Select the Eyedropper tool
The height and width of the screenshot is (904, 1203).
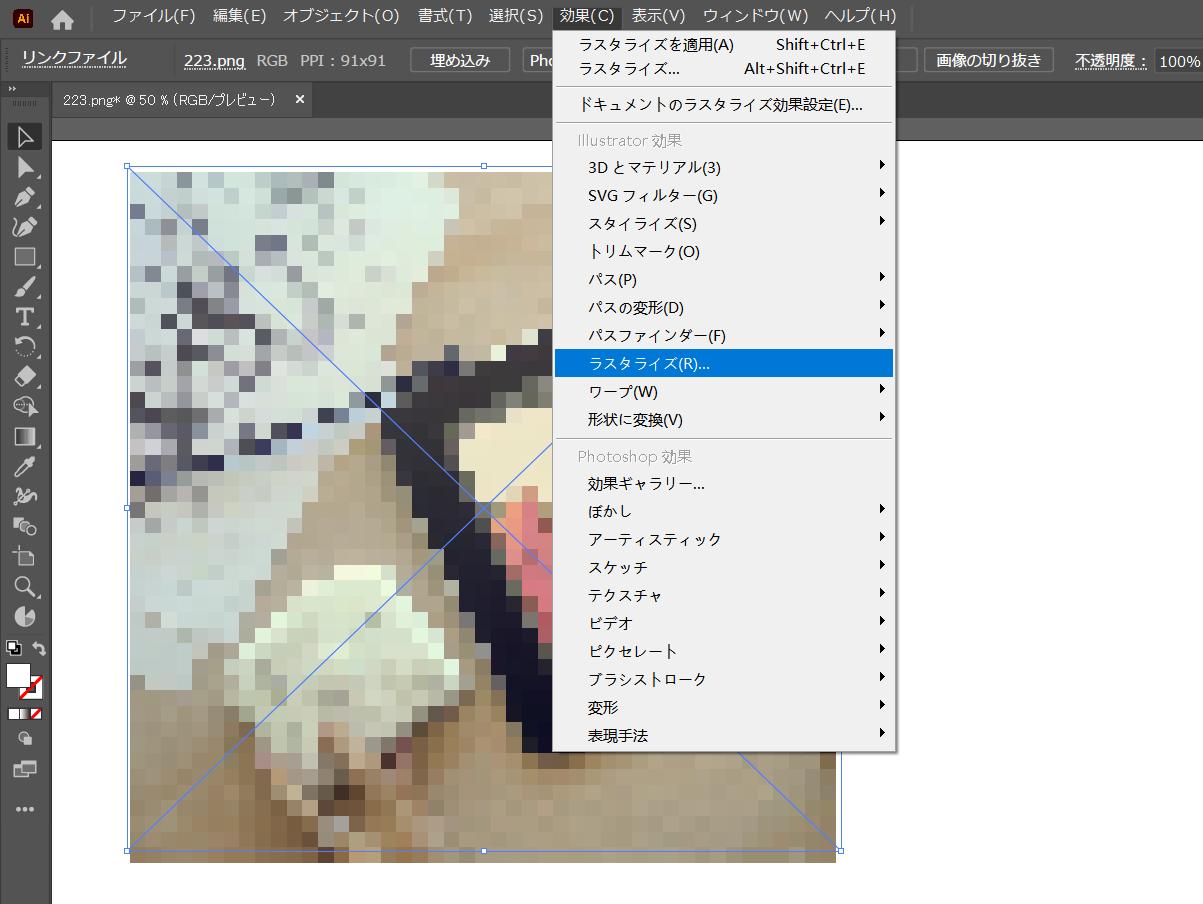[x=25, y=466]
